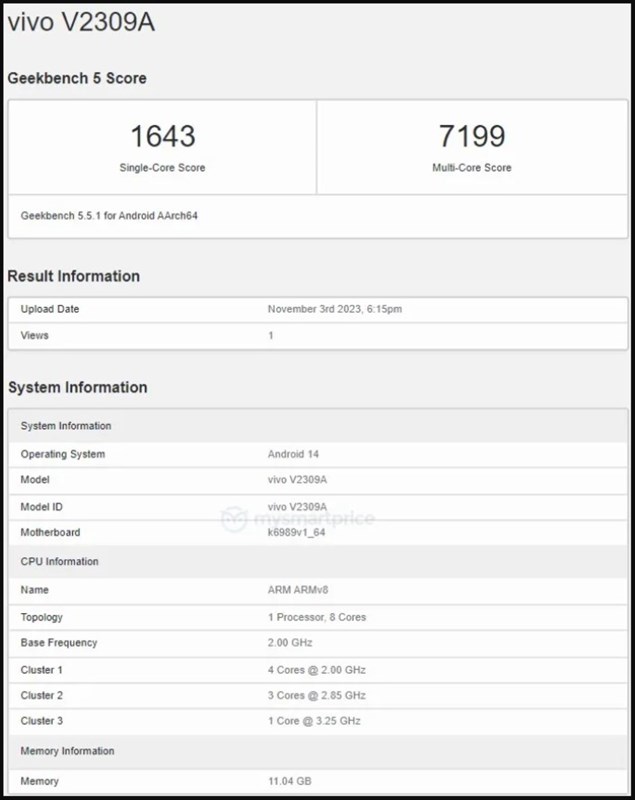Click the Name row label
635x800 pixels.
pyautogui.click(x=34, y=590)
